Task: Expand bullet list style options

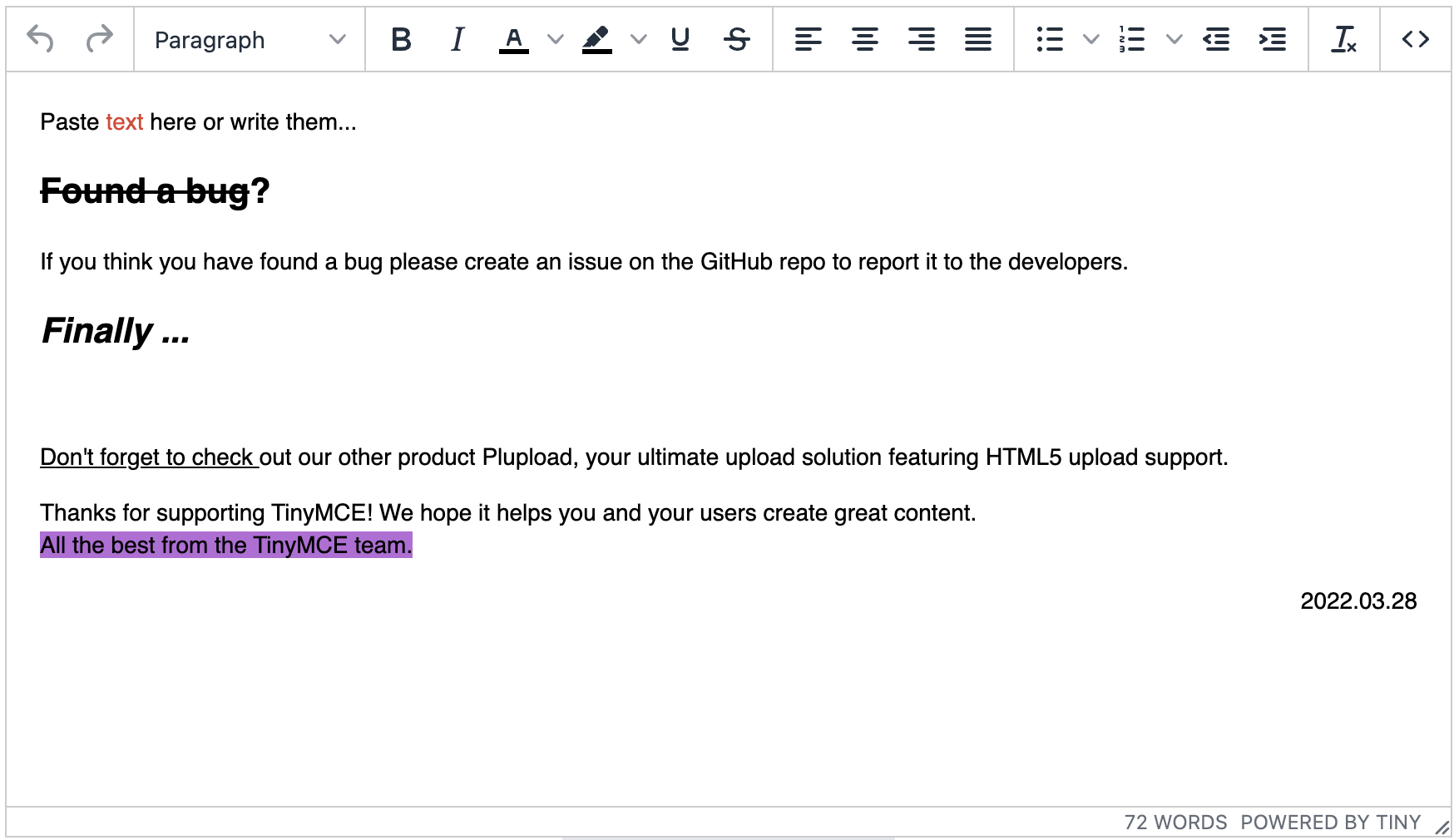Action: 1091,39
